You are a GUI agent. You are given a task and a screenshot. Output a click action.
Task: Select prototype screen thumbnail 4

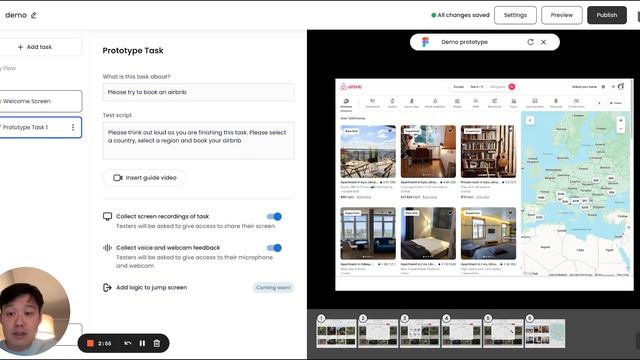(x=461, y=333)
